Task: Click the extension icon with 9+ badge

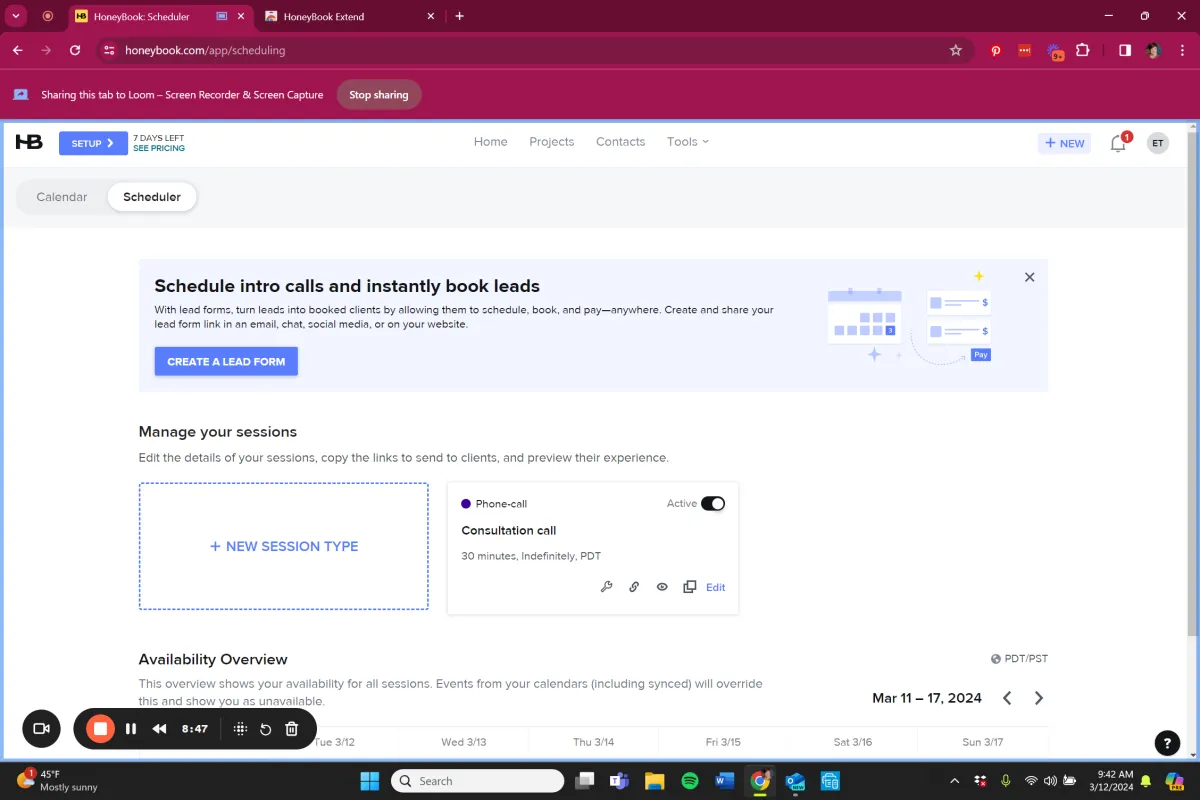Action: [x=1055, y=51]
